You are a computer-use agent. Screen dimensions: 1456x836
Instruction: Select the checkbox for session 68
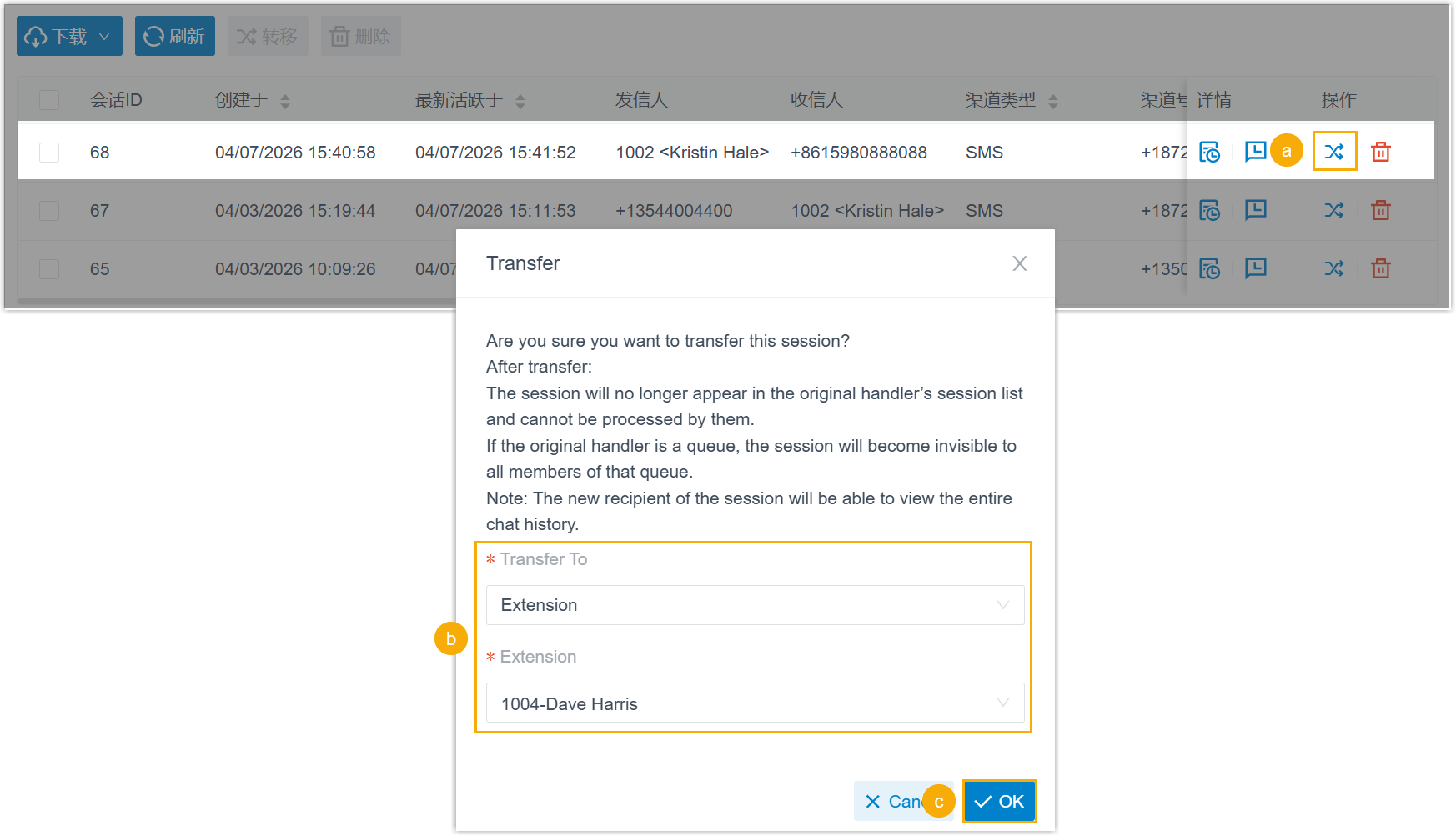[x=49, y=153]
